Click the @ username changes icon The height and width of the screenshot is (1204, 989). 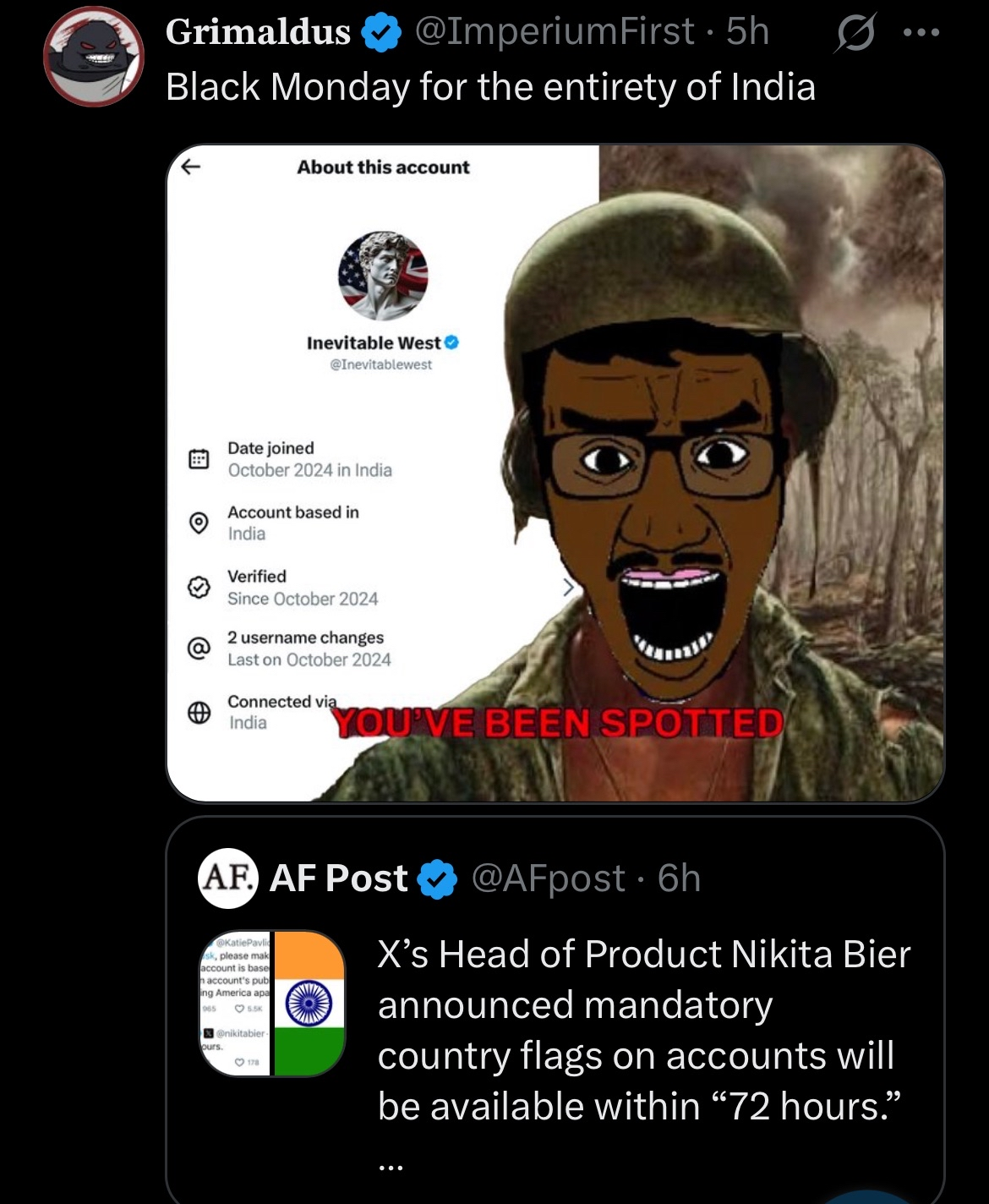click(x=199, y=649)
